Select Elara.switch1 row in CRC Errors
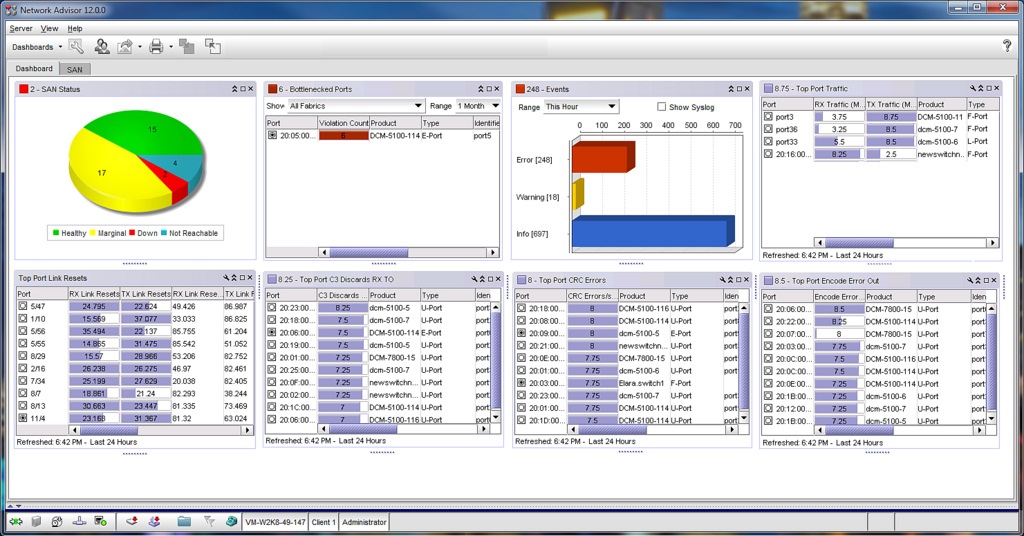Viewport: 1024px width, 536px height. (627, 383)
